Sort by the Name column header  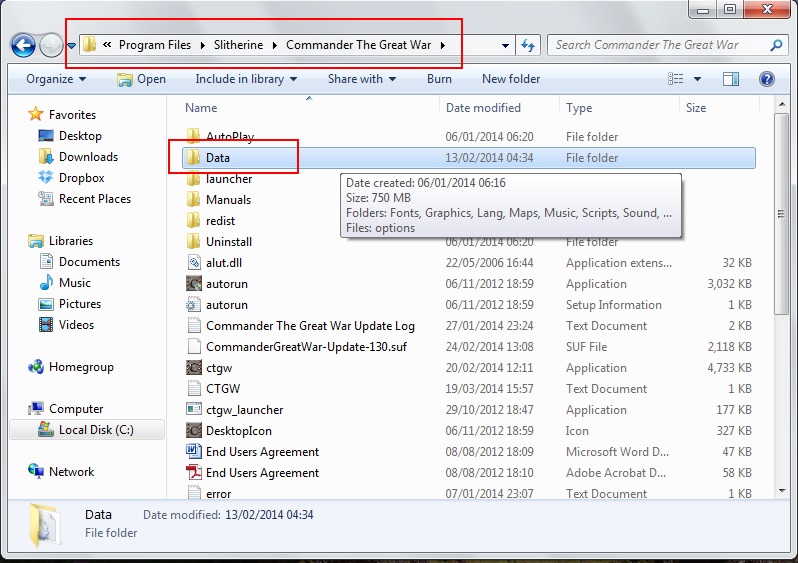tap(202, 108)
